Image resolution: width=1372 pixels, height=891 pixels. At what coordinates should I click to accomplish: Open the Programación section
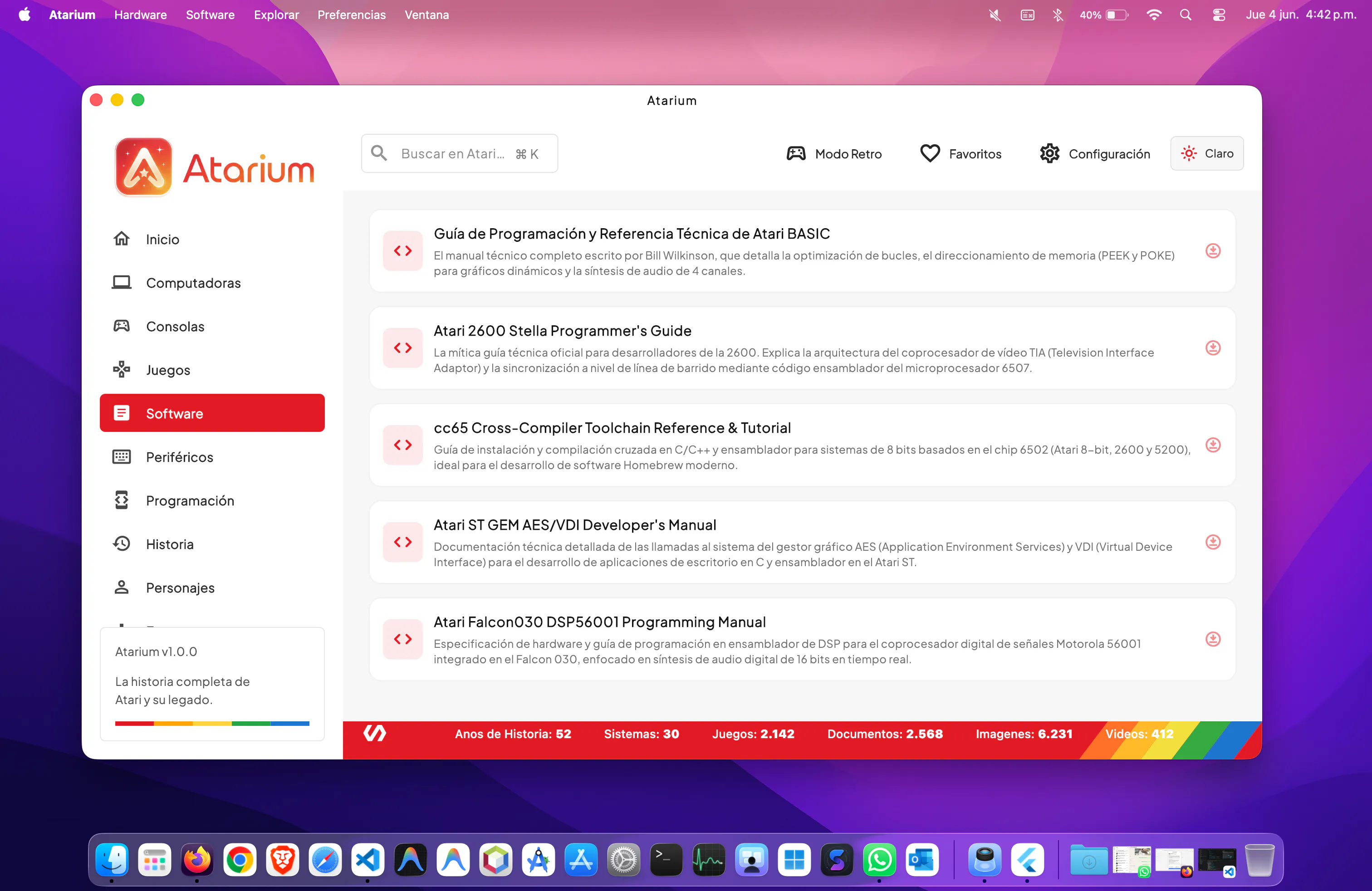click(x=212, y=501)
